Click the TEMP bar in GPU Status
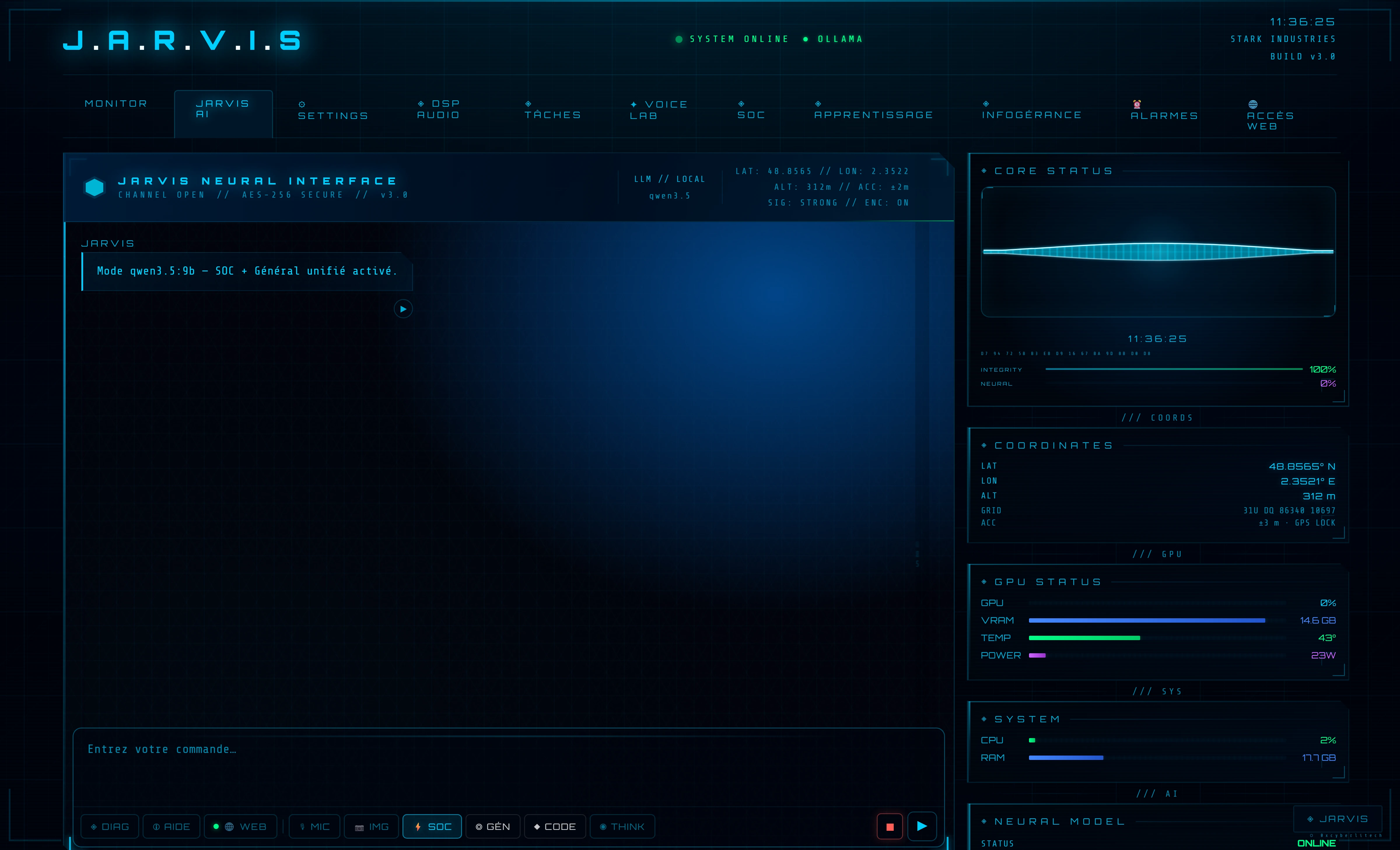 point(1157,637)
